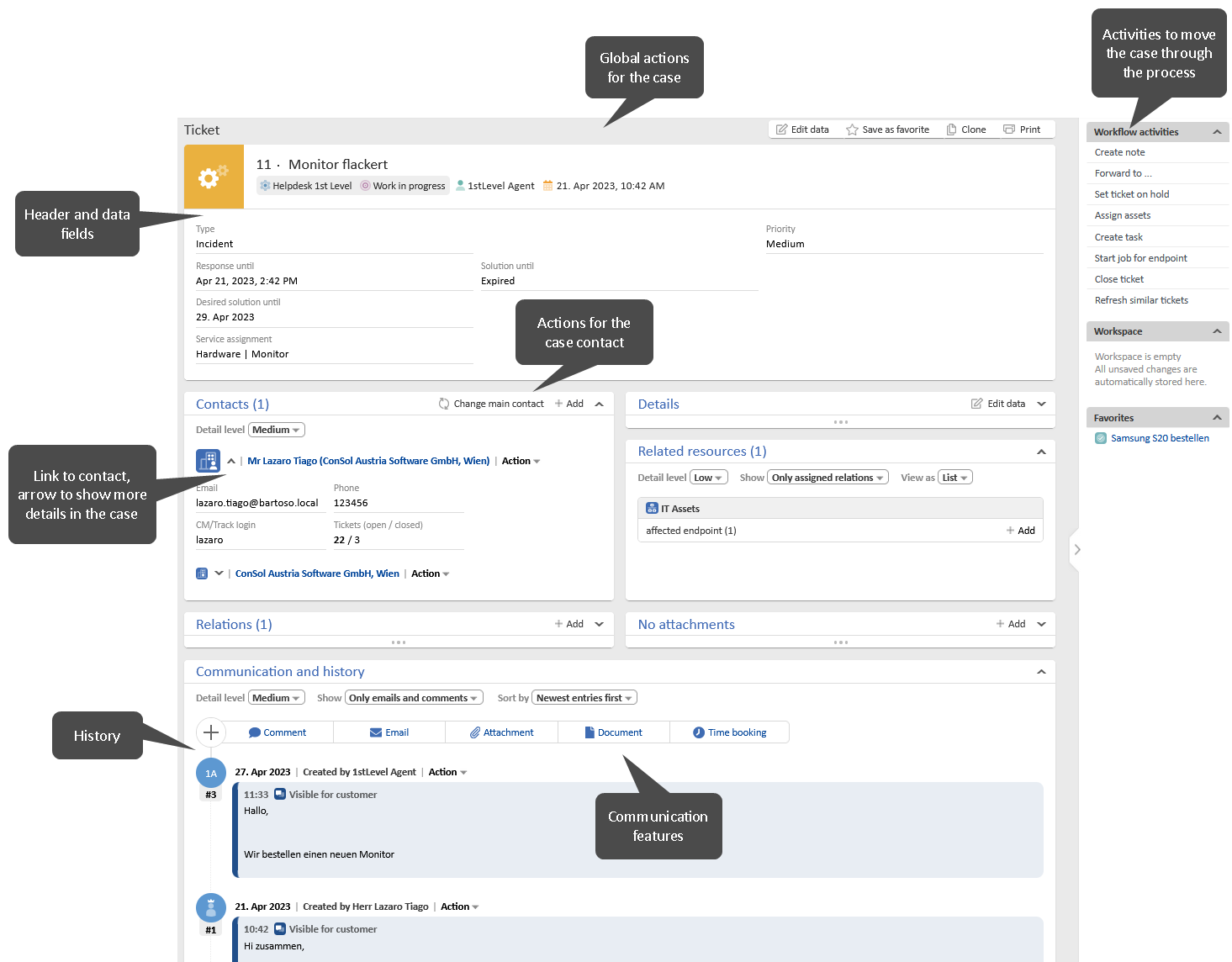Add a relation in Relations section

pyautogui.click(x=569, y=624)
